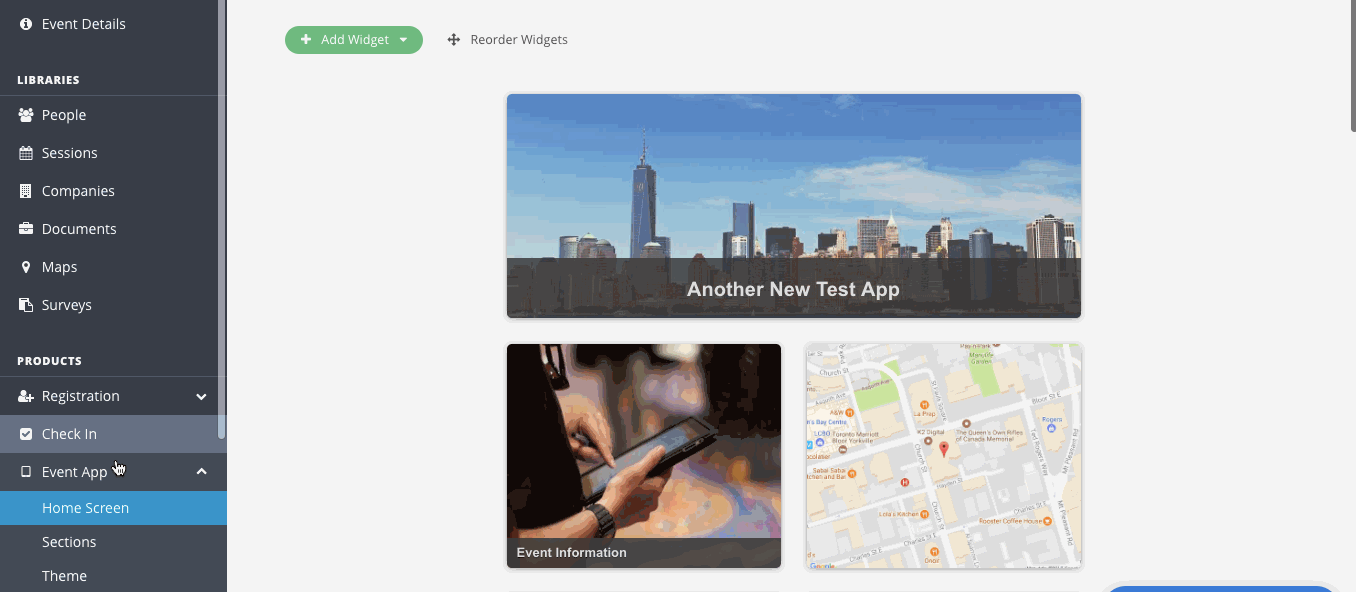Open the Check In product
Screen dimensions: 1356x592
pyautogui.click(x=113, y=434)
